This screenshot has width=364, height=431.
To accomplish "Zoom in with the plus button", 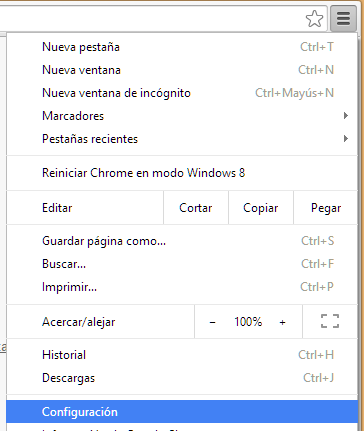I will coord(282,322).
